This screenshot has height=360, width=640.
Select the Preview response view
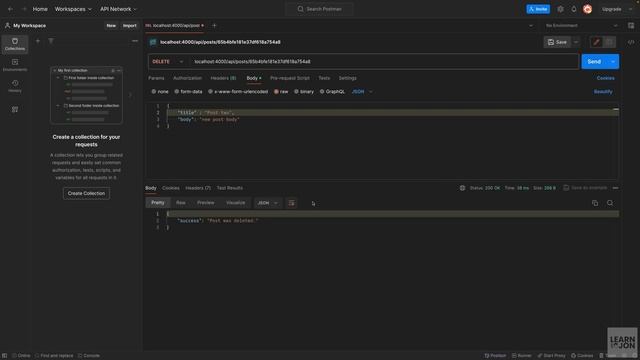click(x=205, y=203)
